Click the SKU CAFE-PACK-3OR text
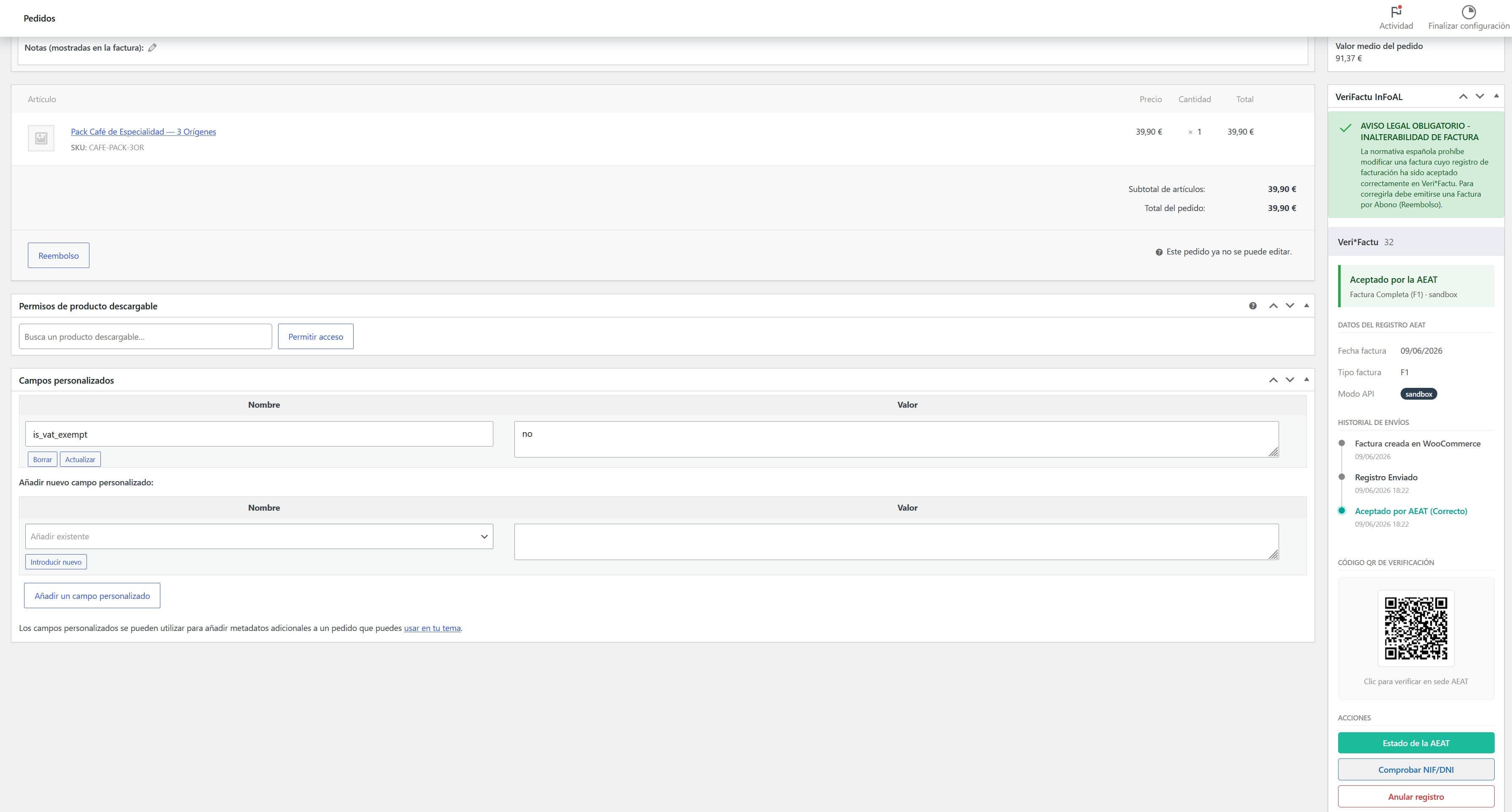The height and width of the screenshot is (812, 1512). [x=108, y=147]
